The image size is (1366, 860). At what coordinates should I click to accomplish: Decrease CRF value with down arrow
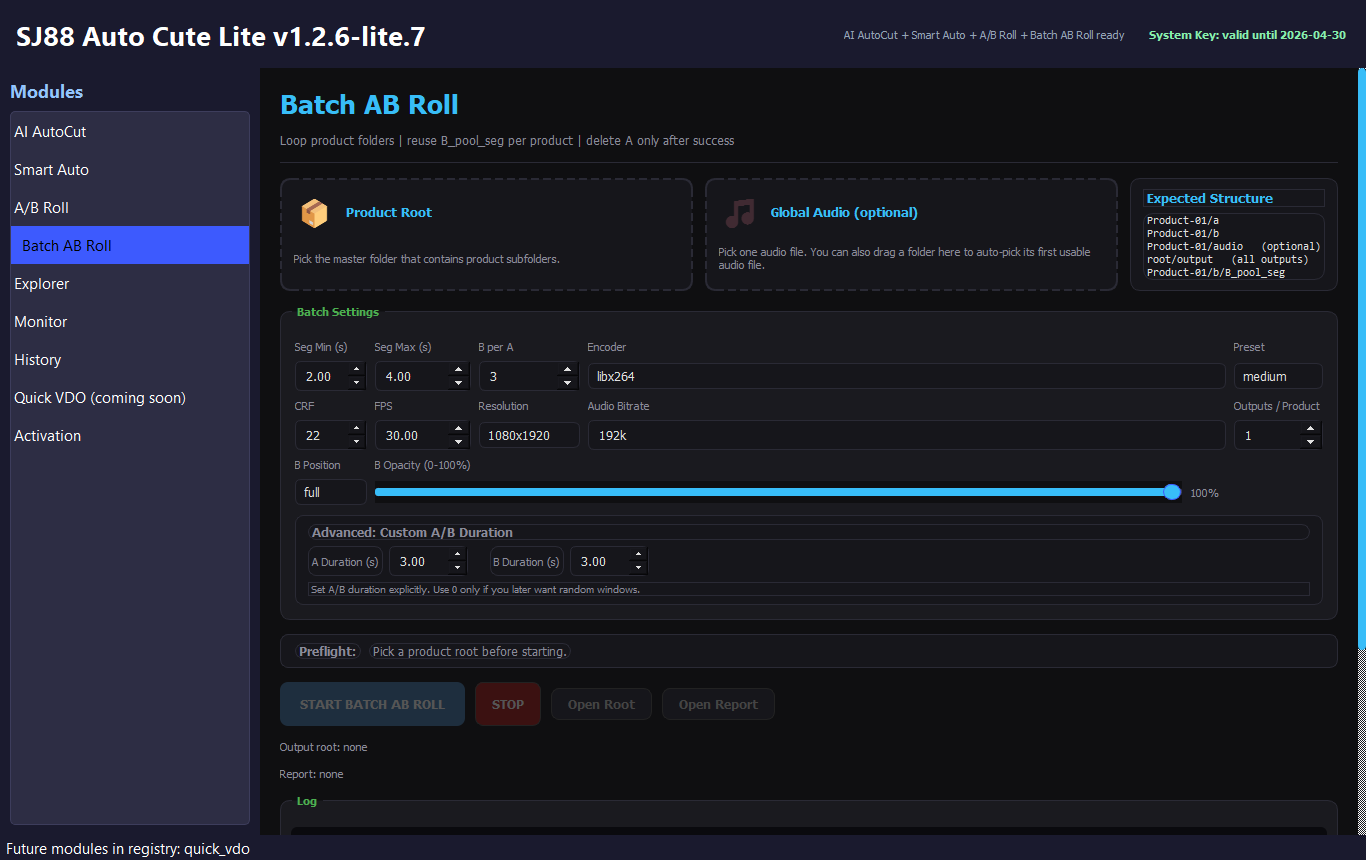[x=356, y=441]
